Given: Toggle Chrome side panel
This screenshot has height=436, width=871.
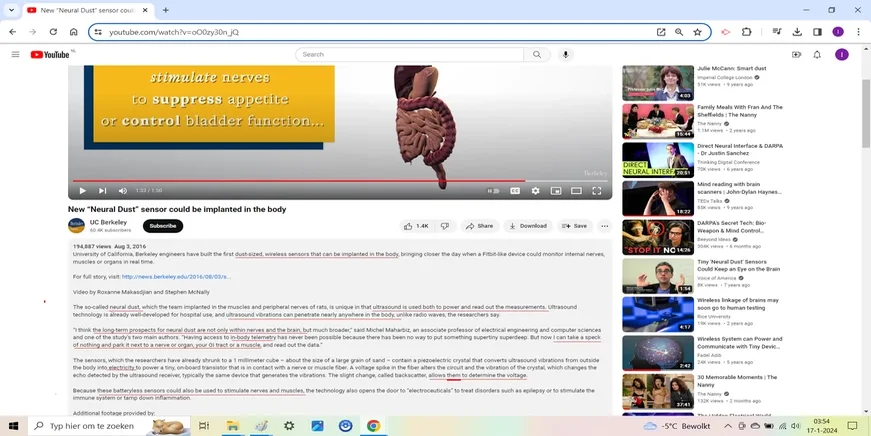Looking at the screenshot, I should 817,32.
